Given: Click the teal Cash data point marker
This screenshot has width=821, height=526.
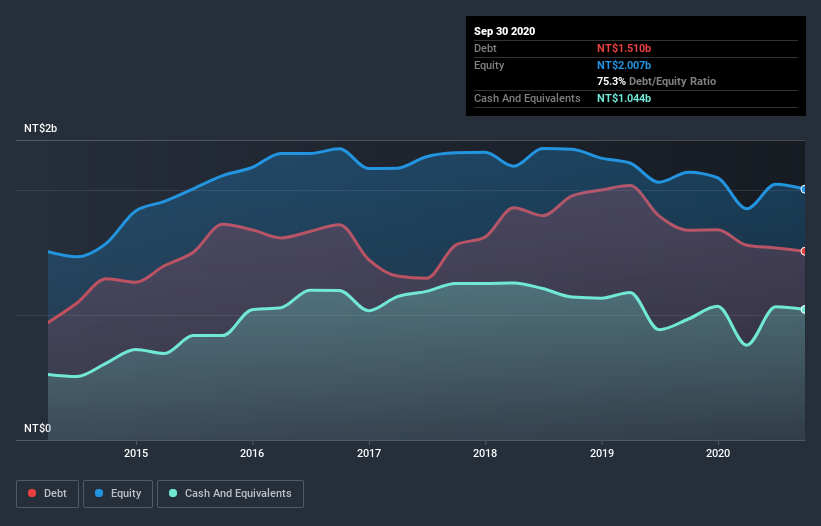Looking at the screenshot, I should [x=804, y=309].
